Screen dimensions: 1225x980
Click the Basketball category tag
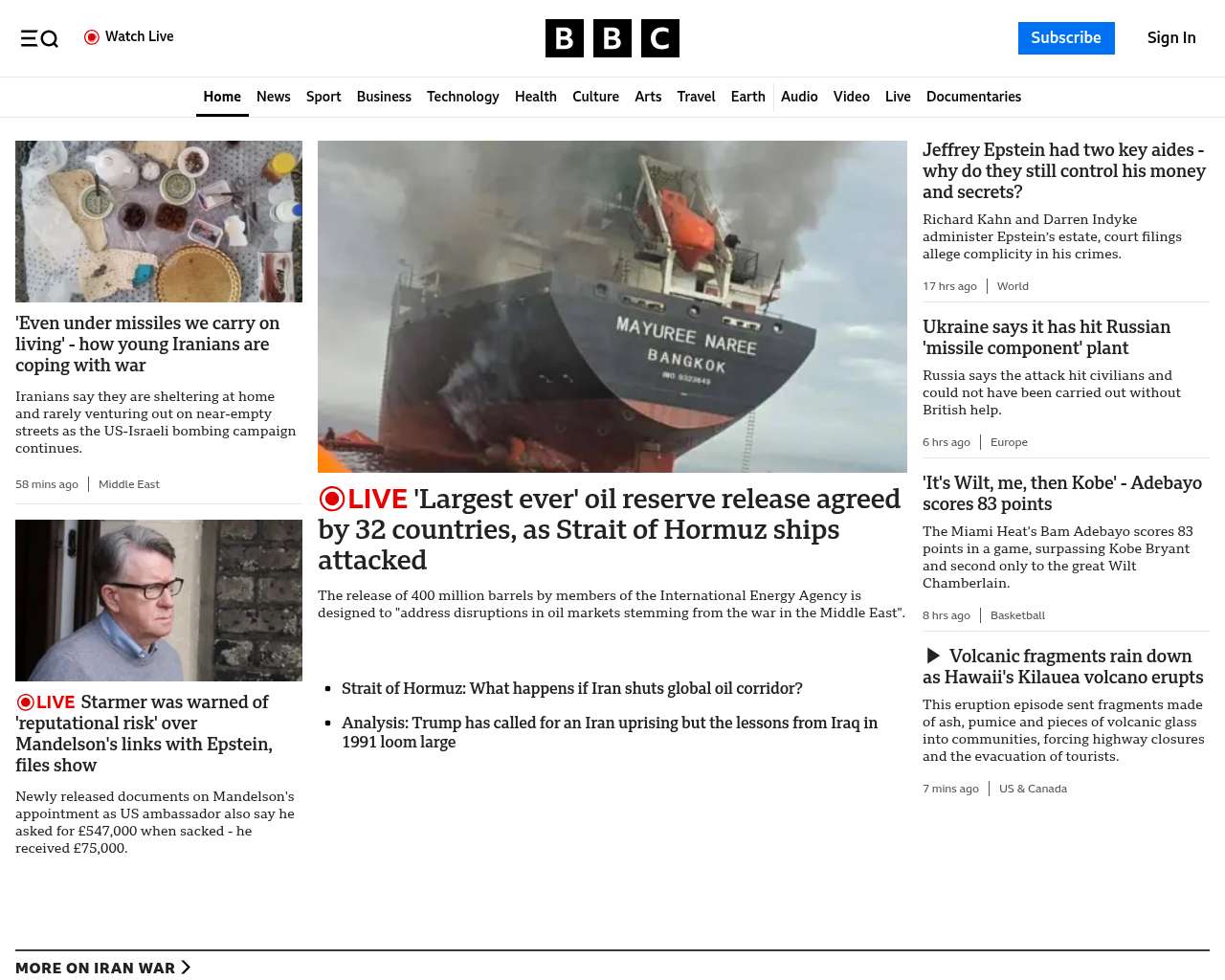pyautogui.click(x=1017, y=615)
